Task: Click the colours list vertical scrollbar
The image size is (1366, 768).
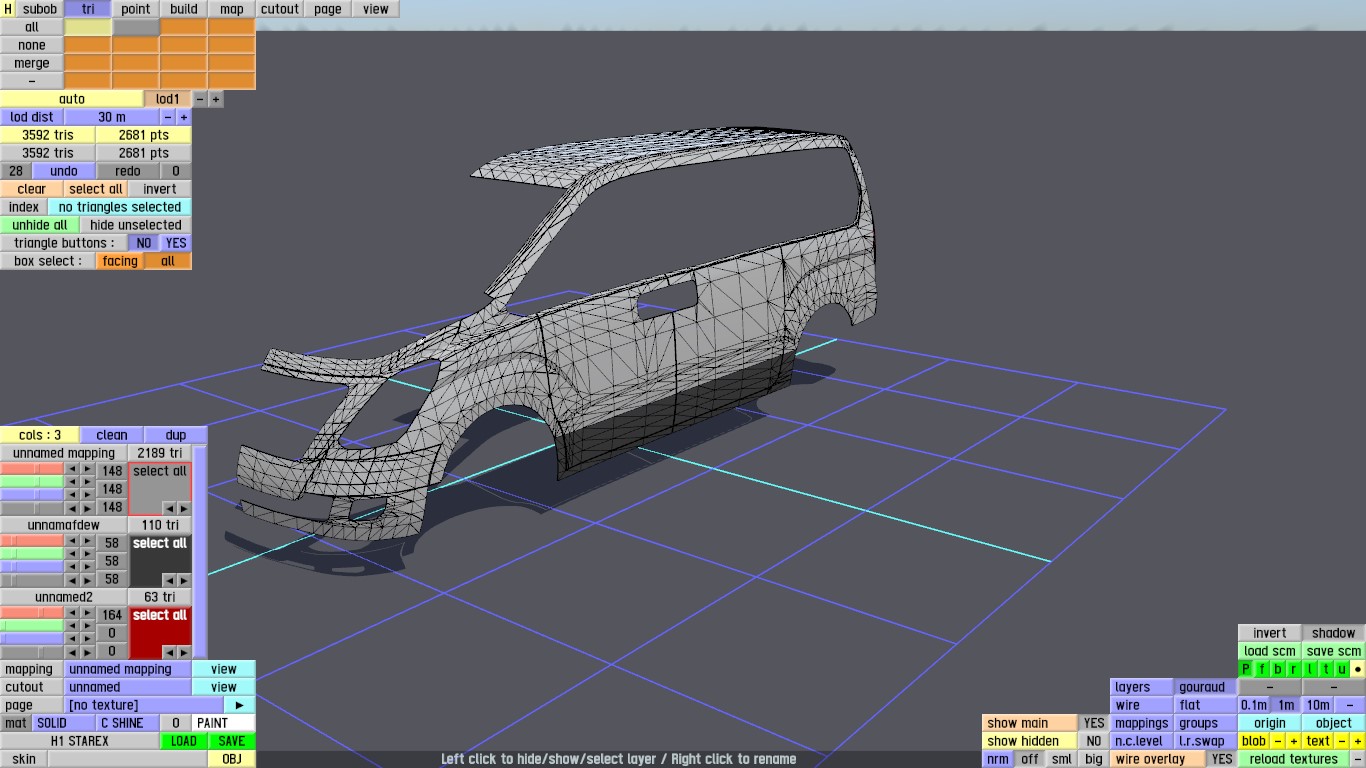Action: (x=200, y=552)
